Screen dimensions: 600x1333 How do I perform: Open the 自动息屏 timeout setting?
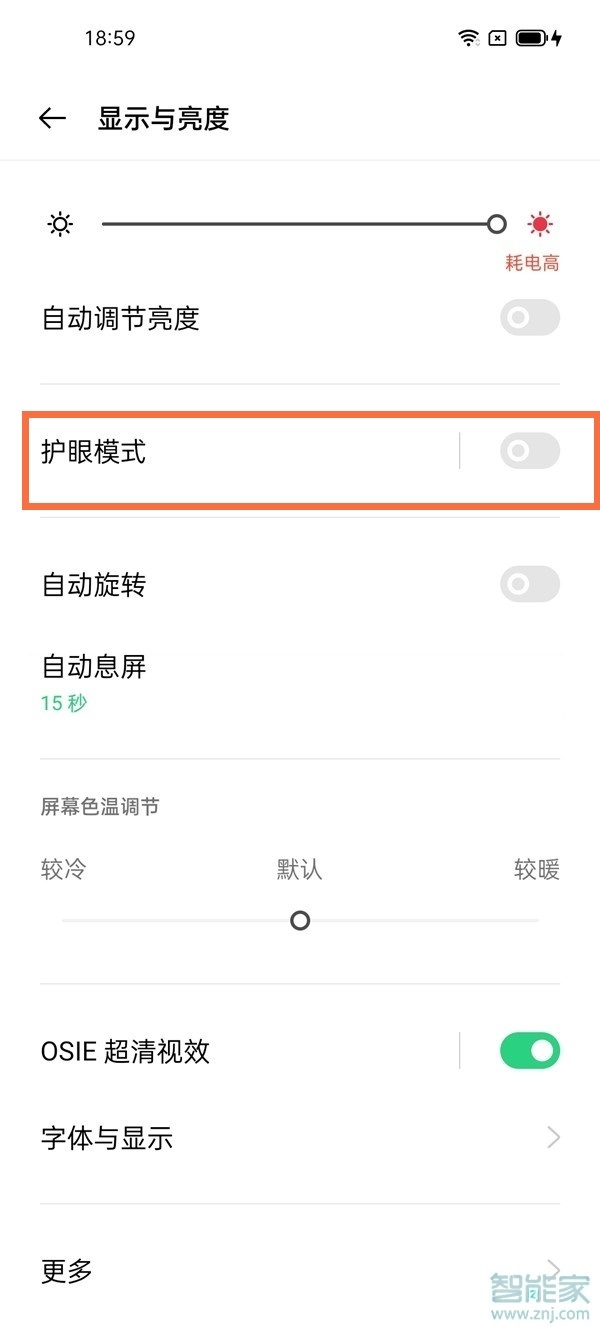(94, 666)
